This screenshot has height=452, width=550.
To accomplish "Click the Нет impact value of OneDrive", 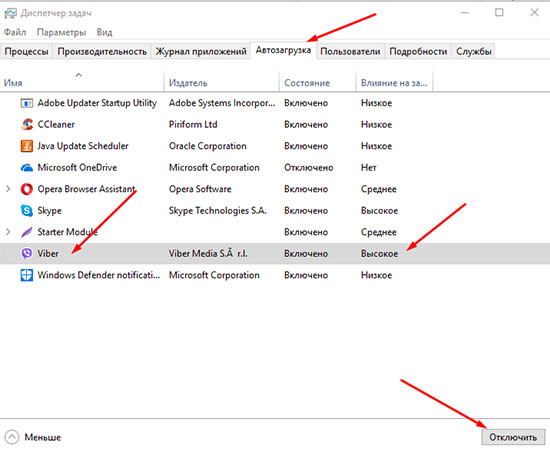I will 369,168.
